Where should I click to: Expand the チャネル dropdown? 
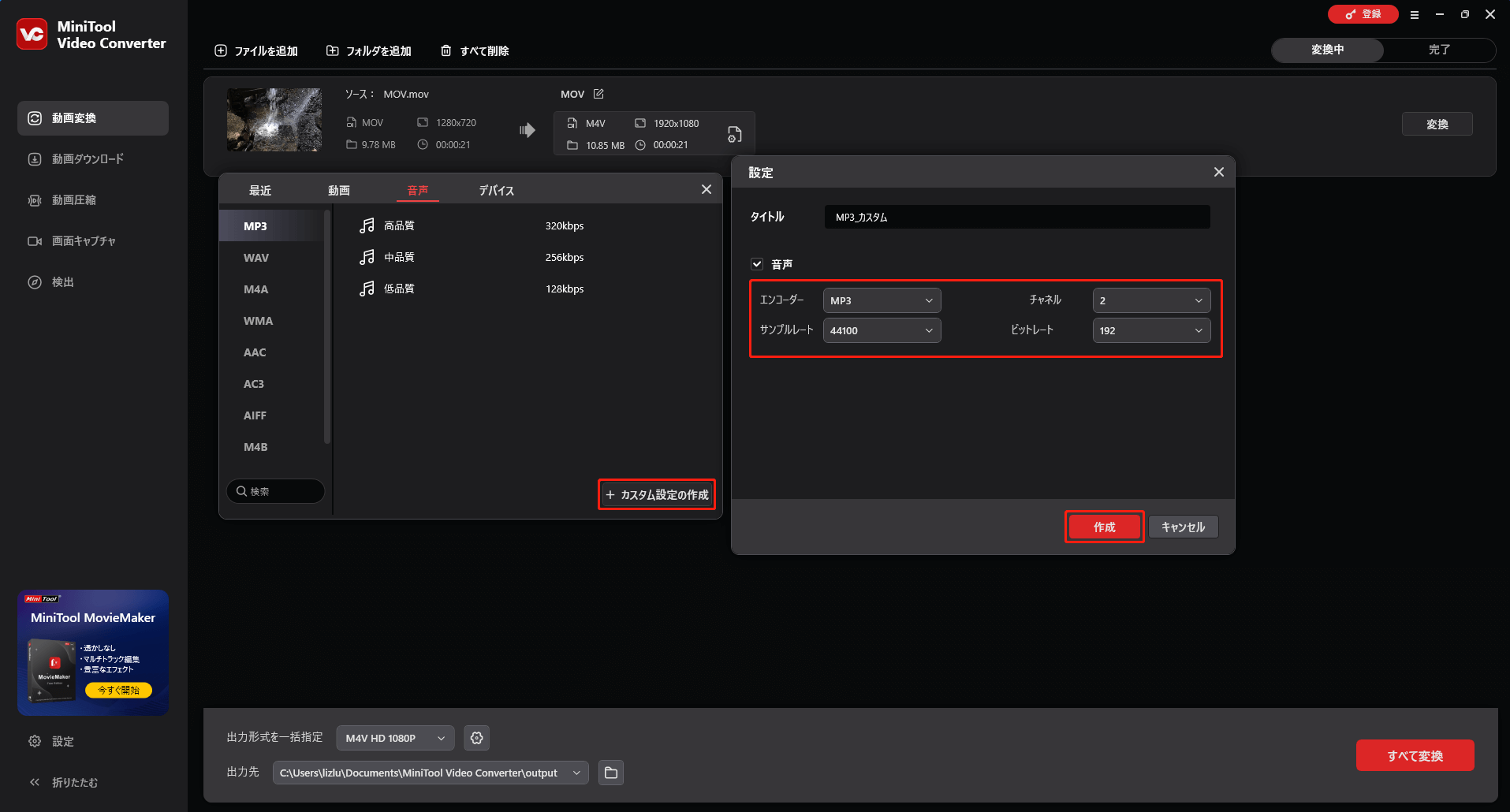point(1151,300)
